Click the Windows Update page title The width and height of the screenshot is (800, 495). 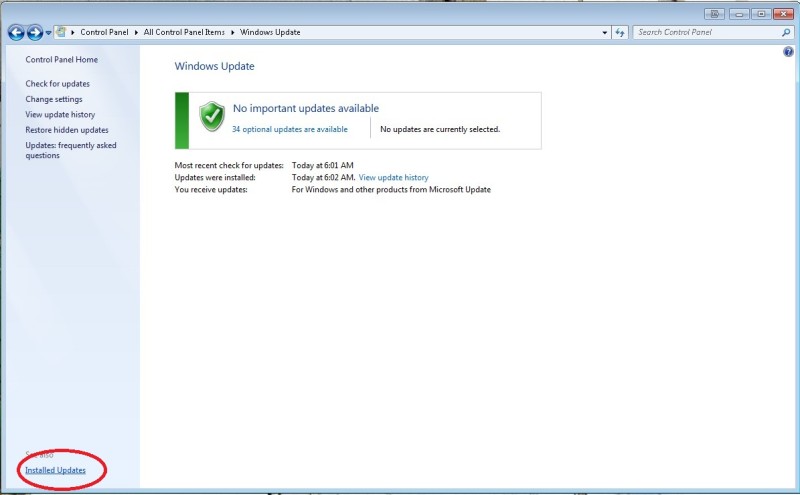[214, 66]
